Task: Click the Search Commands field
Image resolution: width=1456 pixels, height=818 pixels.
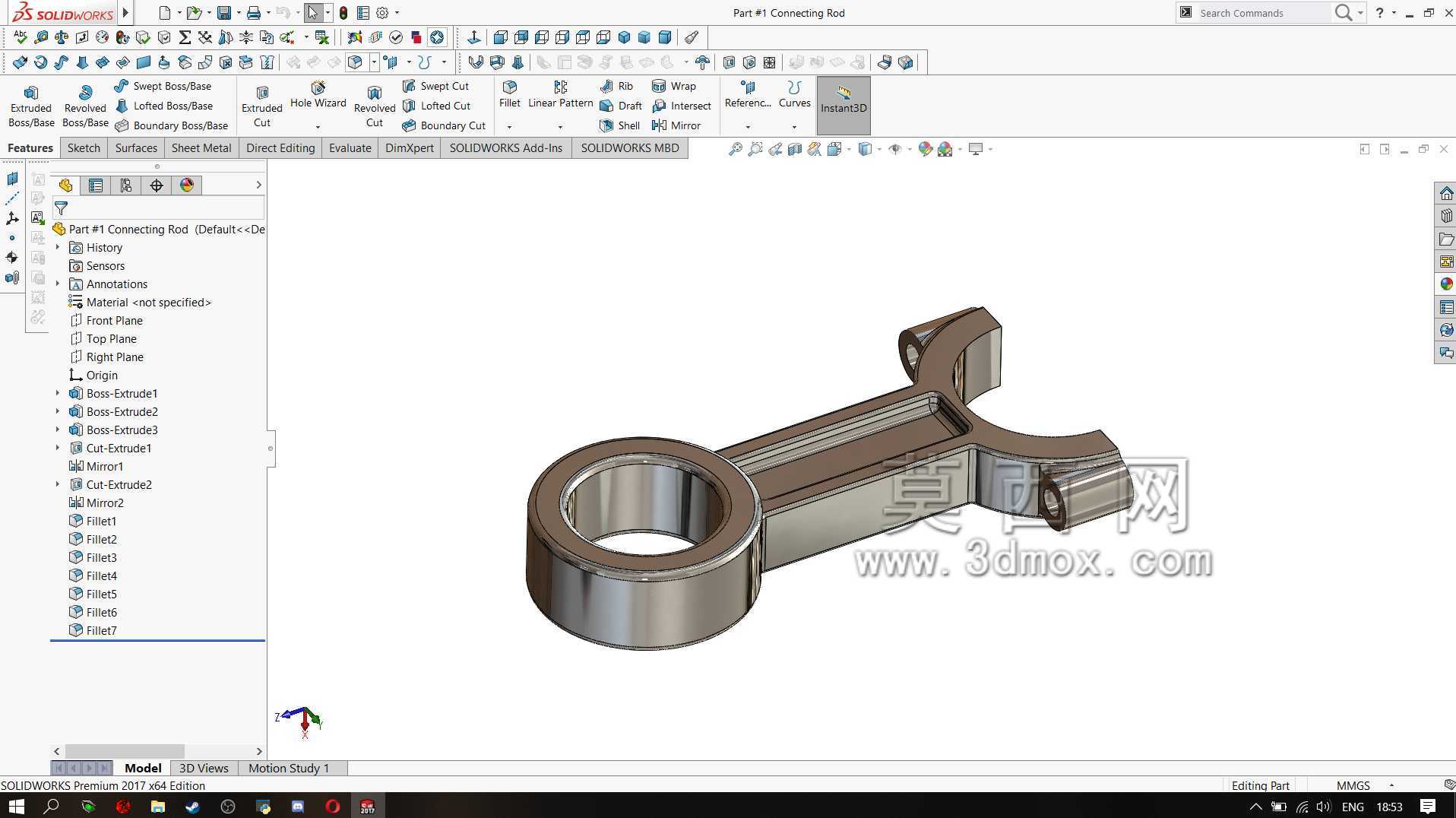Action: tap(1263, 13)
